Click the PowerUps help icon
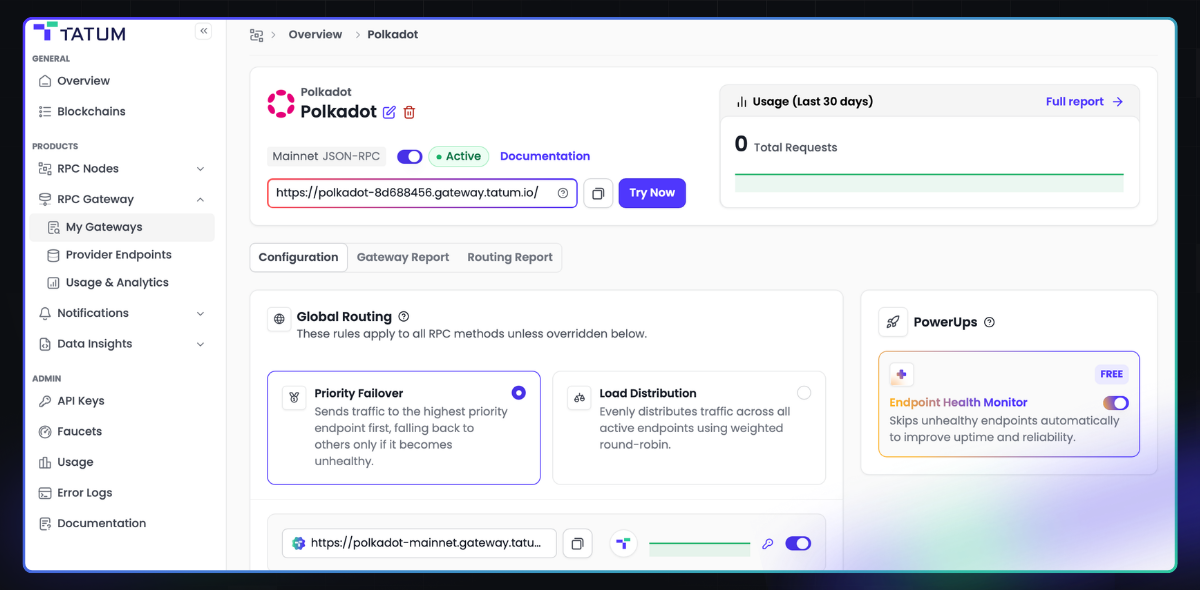Screen dimensions: 1200x590 point(989,323)
